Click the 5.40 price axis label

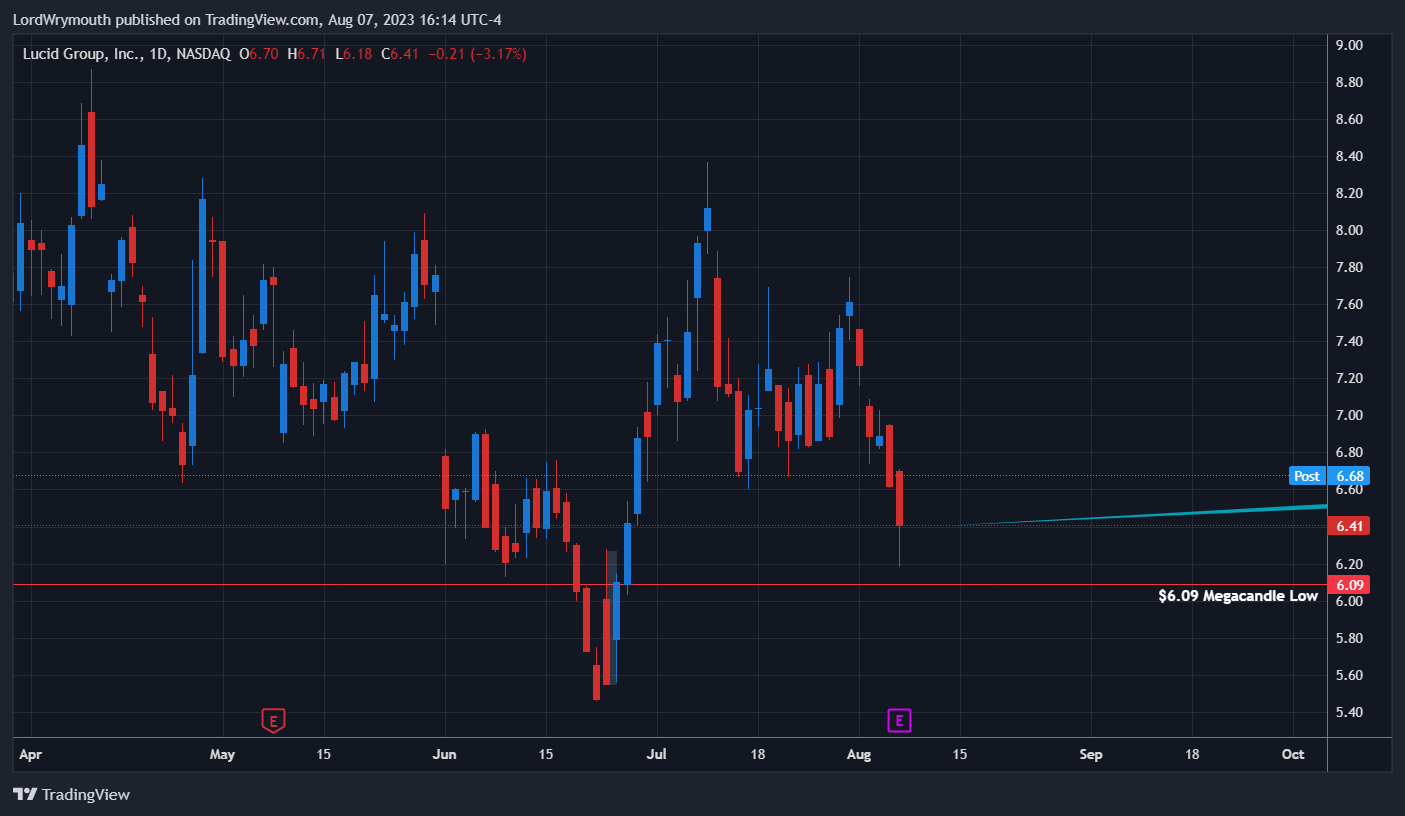point(1349,712)
